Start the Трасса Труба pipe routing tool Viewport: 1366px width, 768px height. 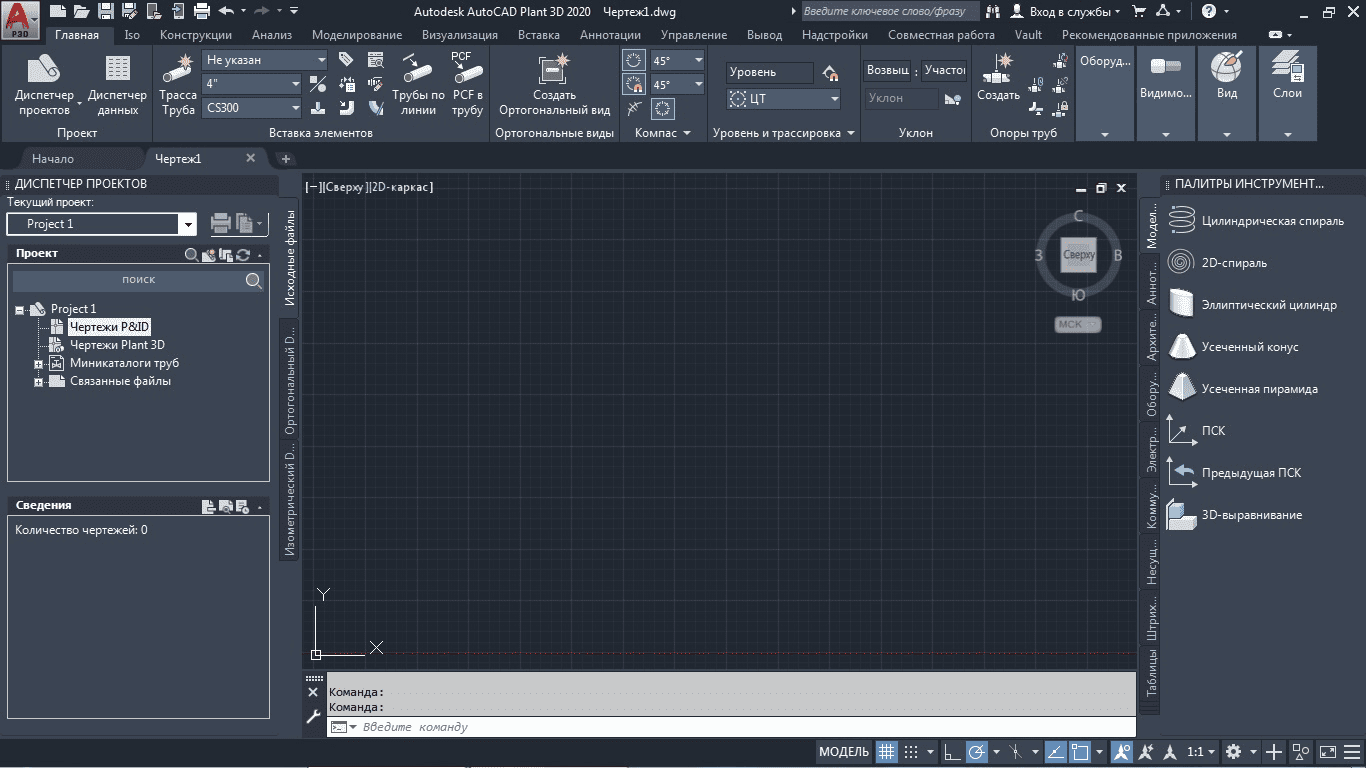coord(178,84)
